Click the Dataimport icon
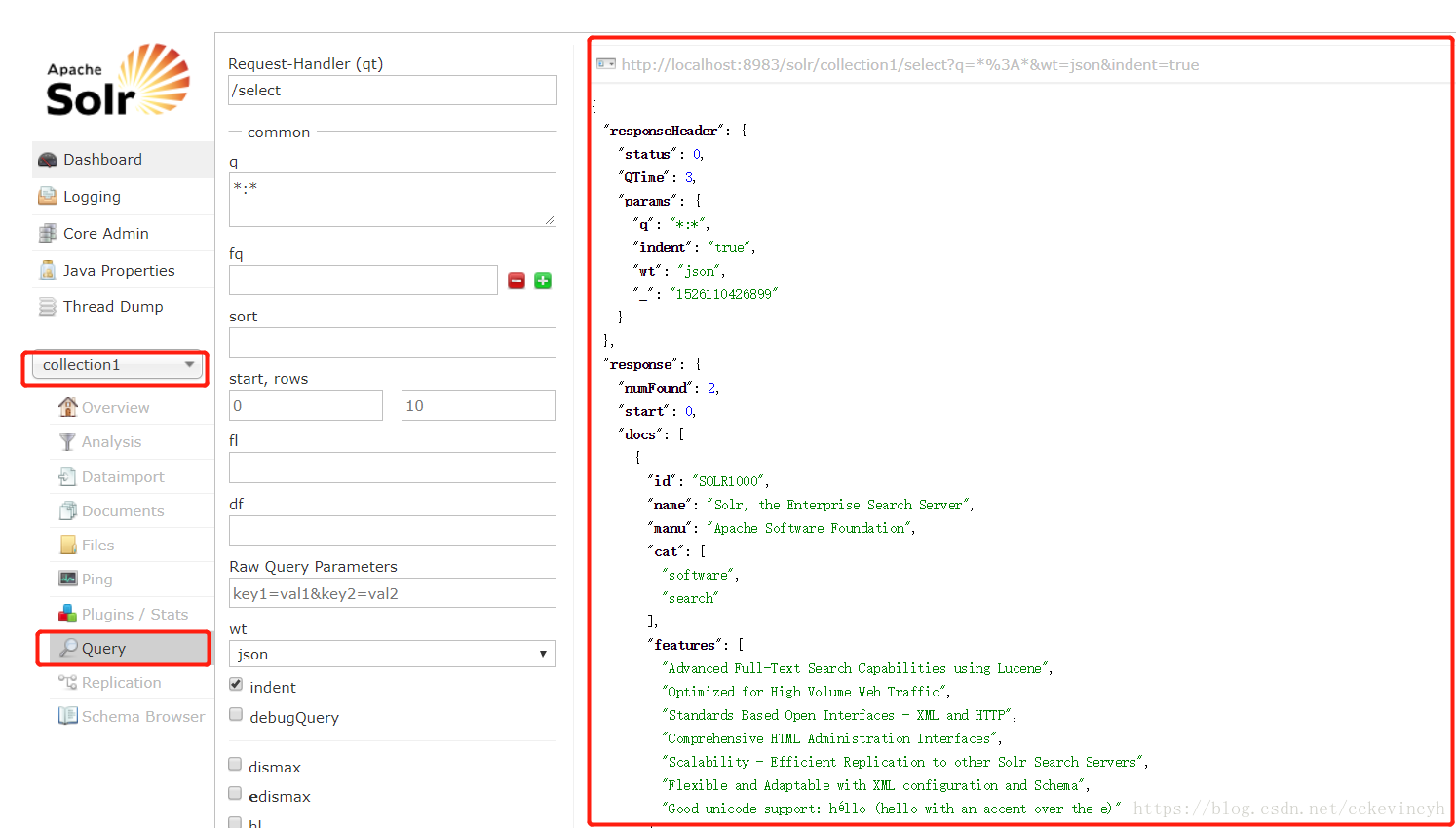The width and height of the screenshot is (1456, 828). (67, 476)
